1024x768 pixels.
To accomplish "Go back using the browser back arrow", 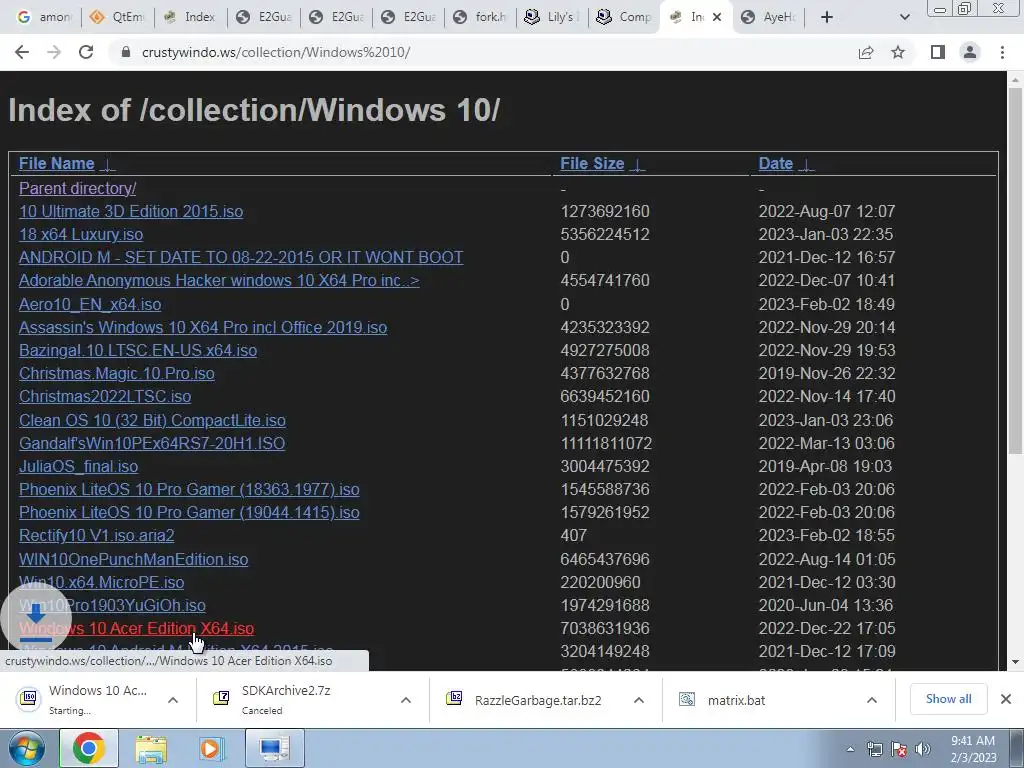I will click(x=22, y=52).
